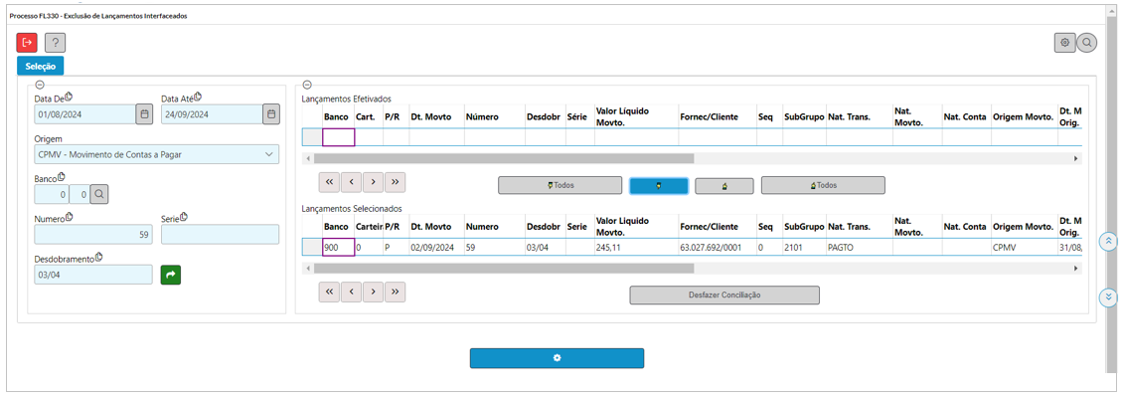Viewport: 1129px width, 394px height.
Task: Open the Data Até calendar picker
Action: tap(271, 114)
